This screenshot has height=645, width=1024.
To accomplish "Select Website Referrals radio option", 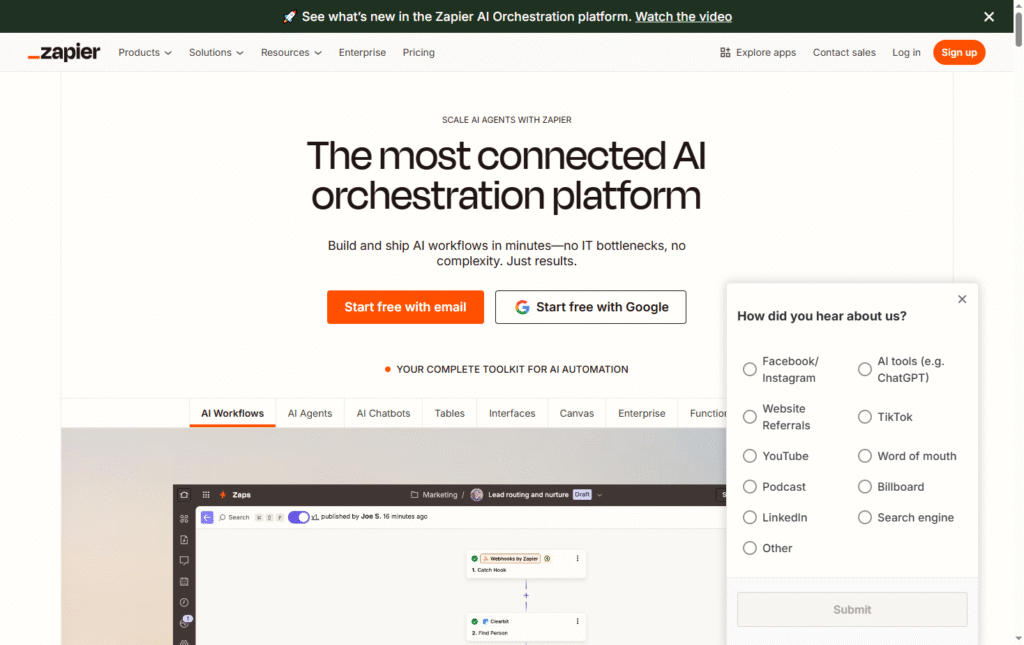I will point(750,417).
